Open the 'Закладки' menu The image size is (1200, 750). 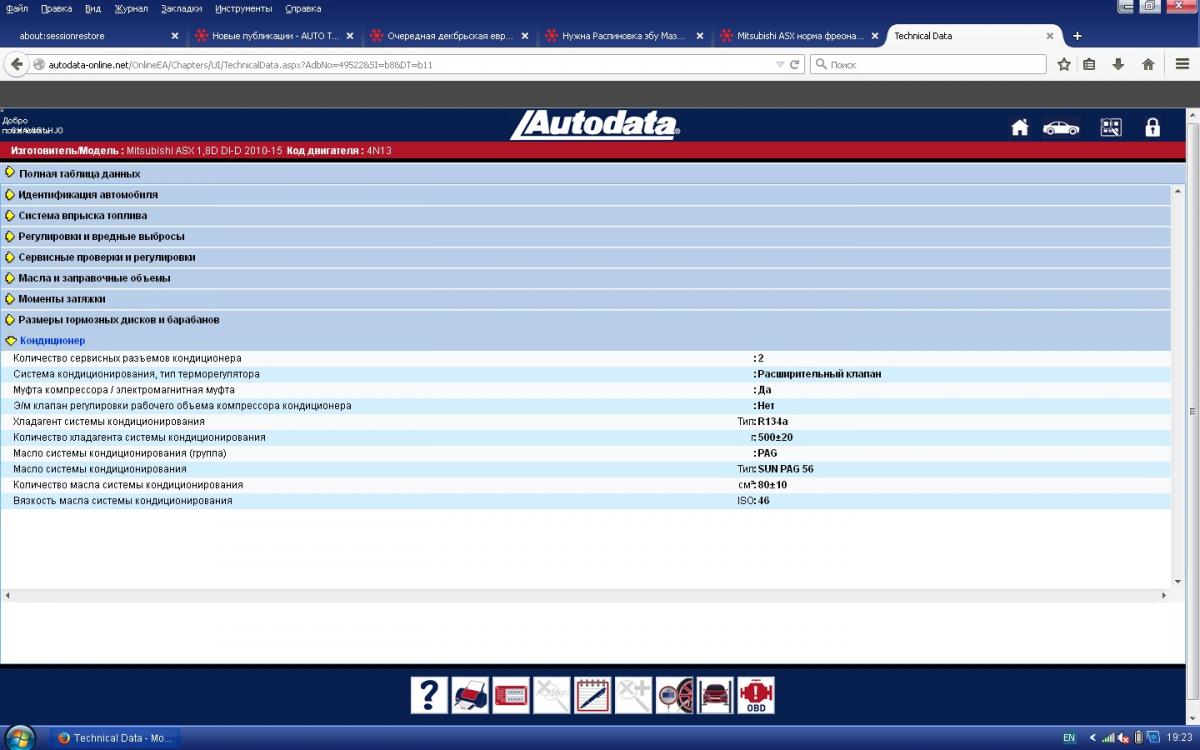coord(181,8)
